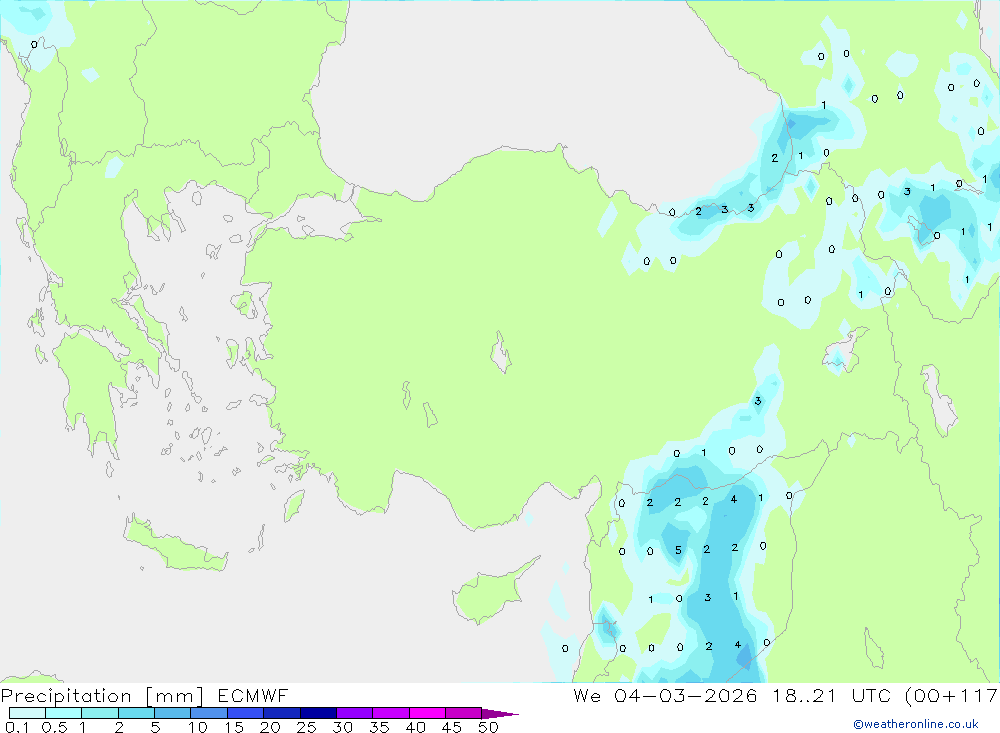Click the 40 to 45 mm legend swatch
The image size is (1000, 733).
click(x=427, y=713)
